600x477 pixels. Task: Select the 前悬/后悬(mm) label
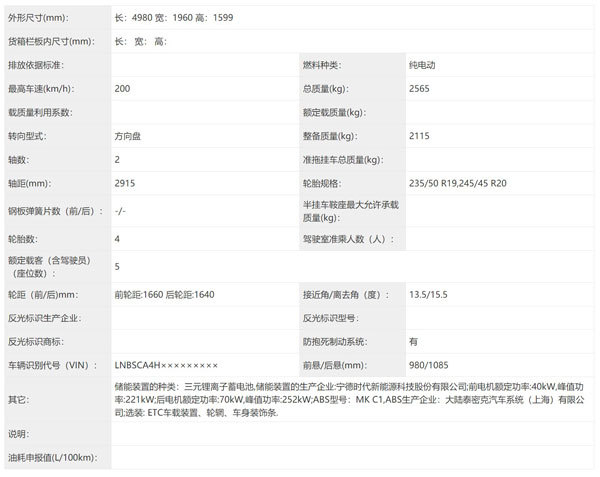click(x=335, y=365)
